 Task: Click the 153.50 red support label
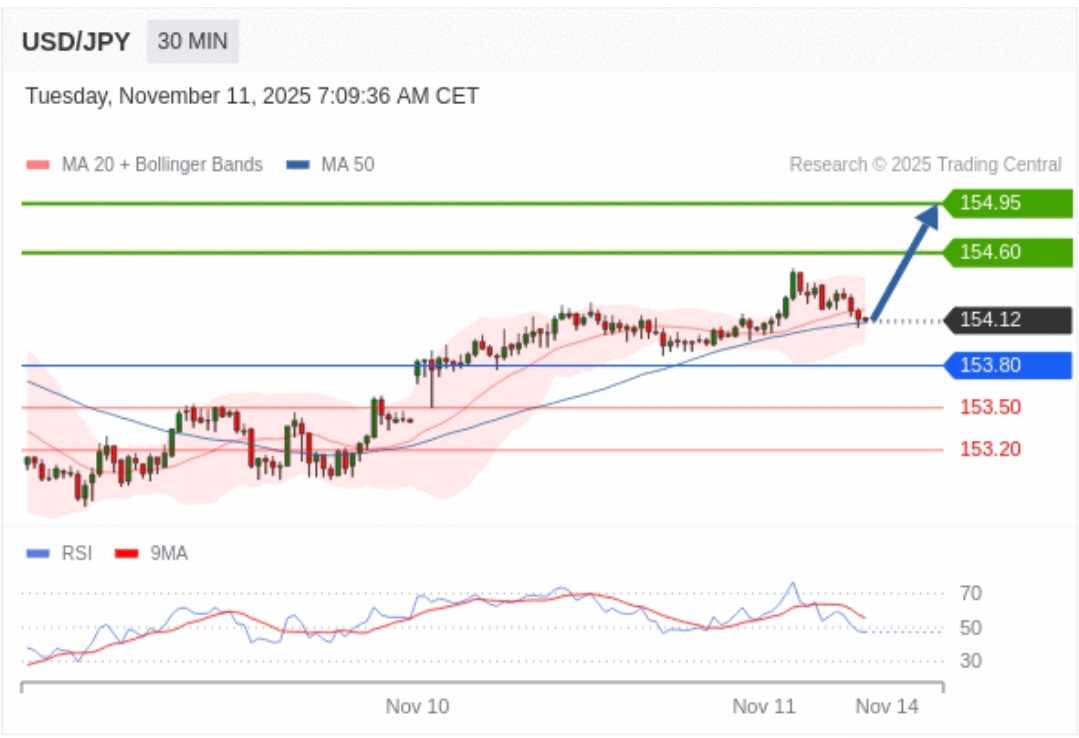pyautogui.click(x=990, y=407)
